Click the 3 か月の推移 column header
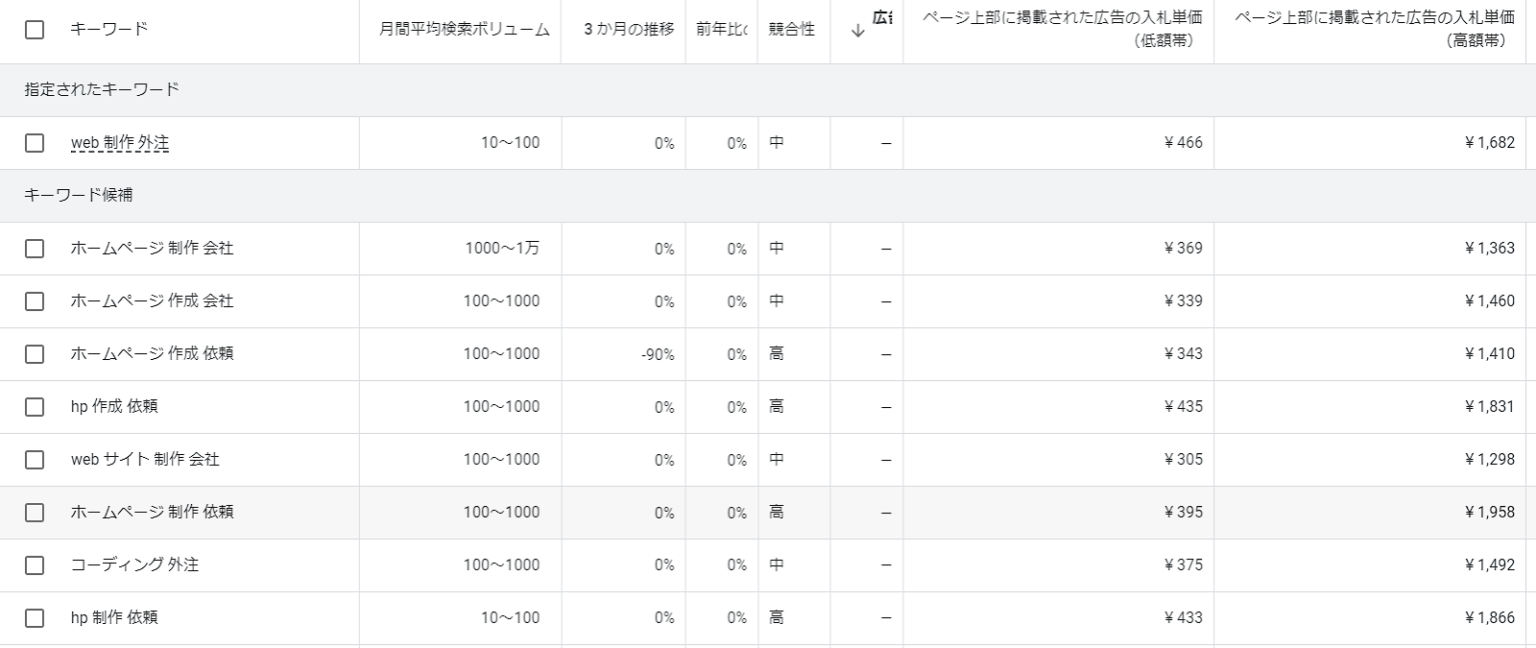 point(629,30)
